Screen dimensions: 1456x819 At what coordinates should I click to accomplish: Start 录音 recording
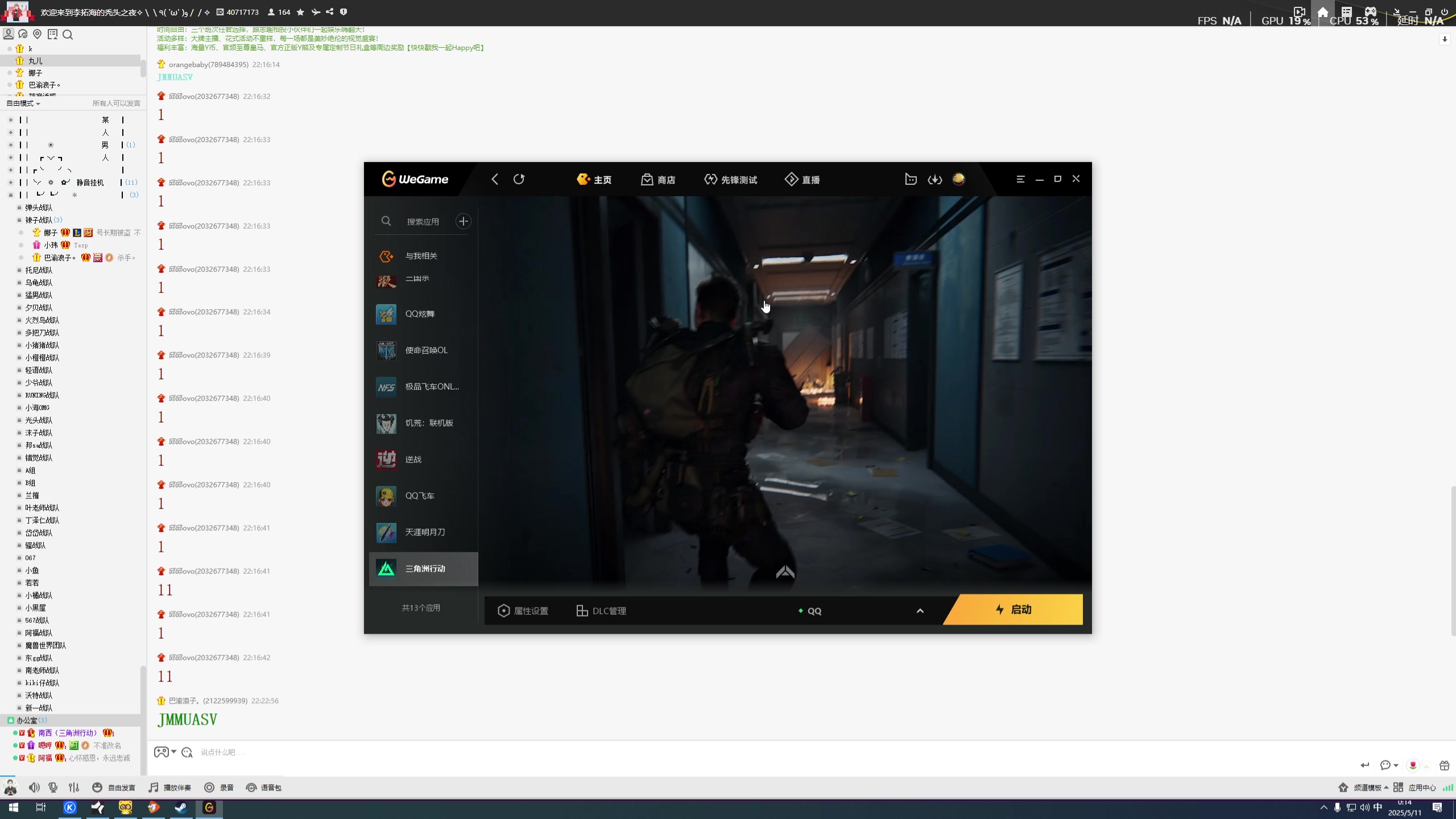coord(219,788)
